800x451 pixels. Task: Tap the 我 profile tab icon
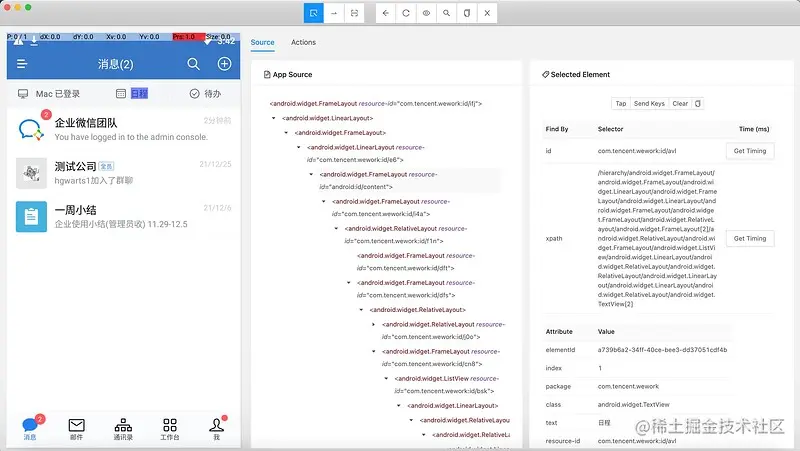(x=216, y=424)
